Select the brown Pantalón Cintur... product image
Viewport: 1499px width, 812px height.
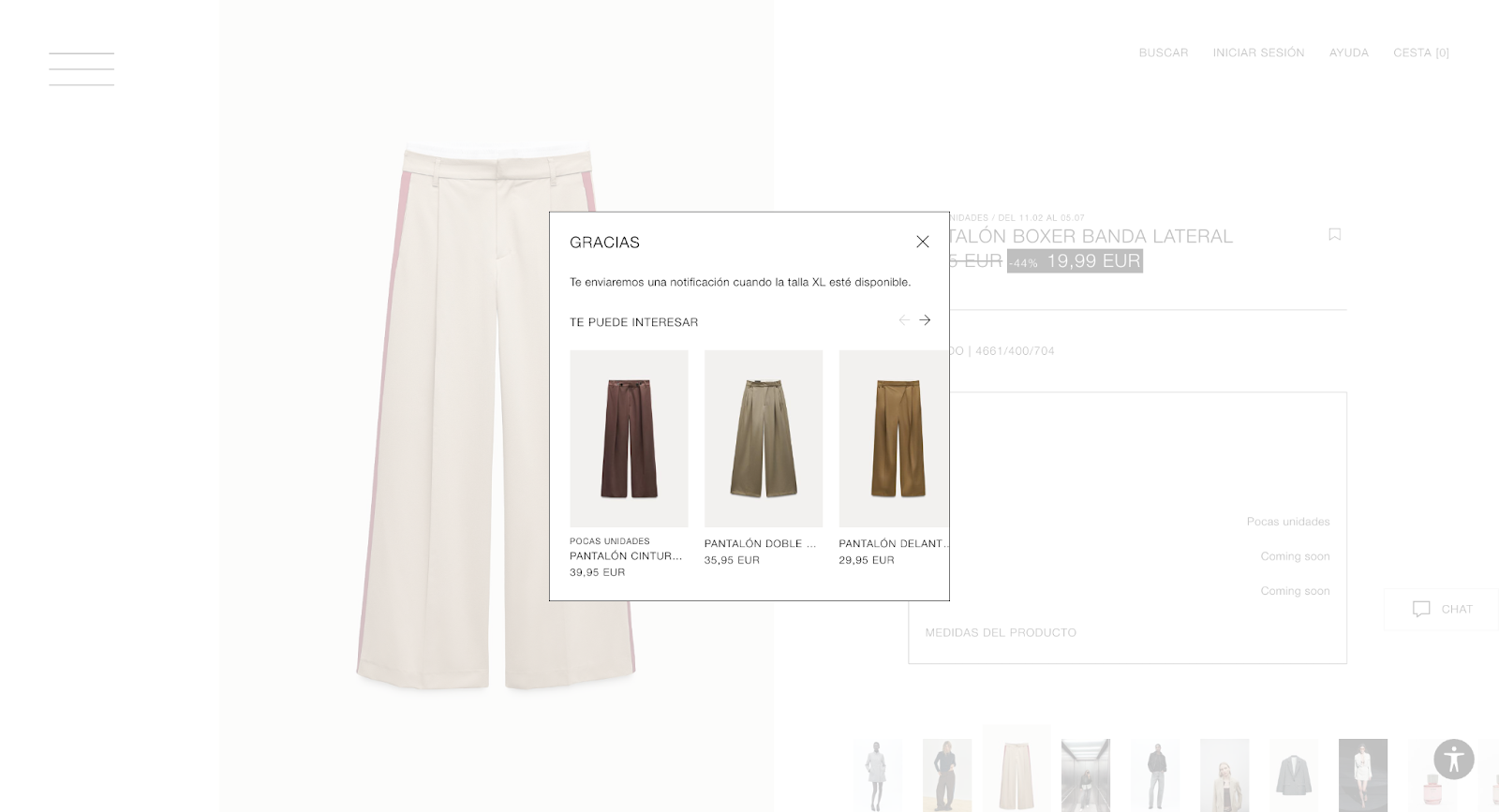[629, 438]
